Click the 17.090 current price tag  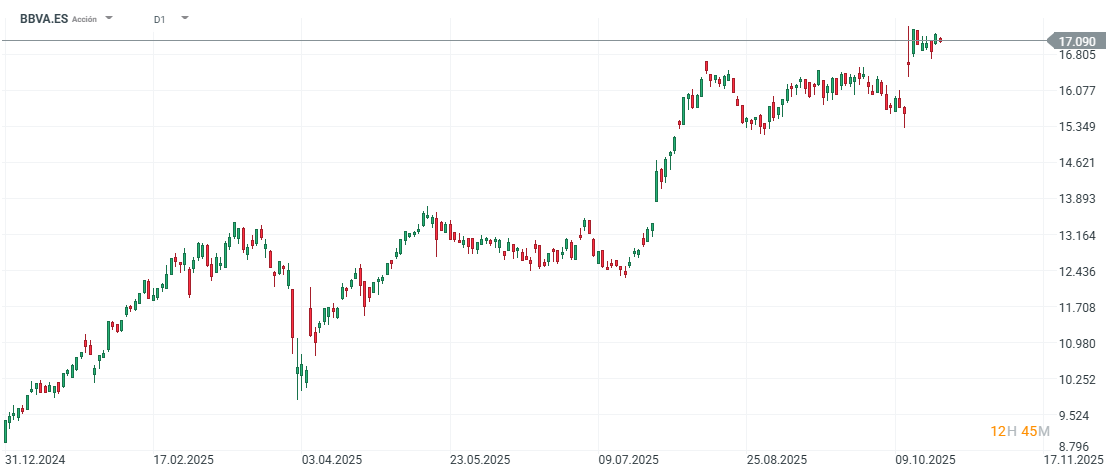click(1076, 41)
